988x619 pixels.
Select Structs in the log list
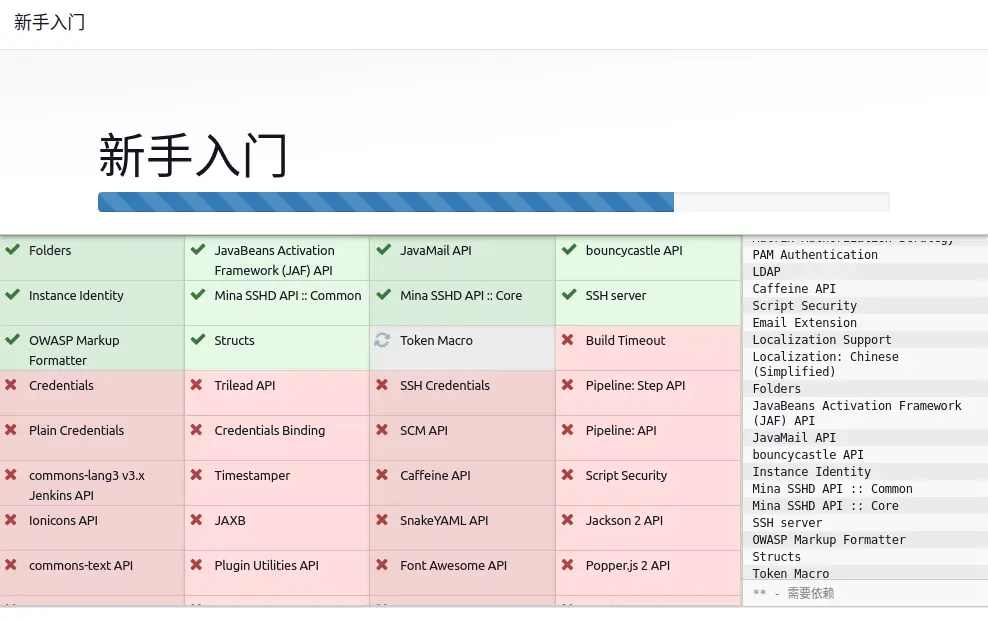pyautogui.click(x=776, y=557)
